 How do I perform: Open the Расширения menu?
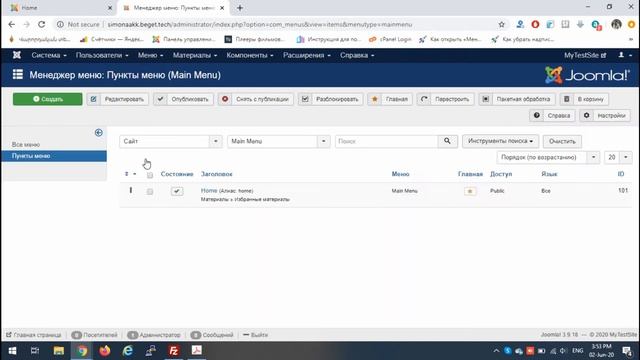307,55
